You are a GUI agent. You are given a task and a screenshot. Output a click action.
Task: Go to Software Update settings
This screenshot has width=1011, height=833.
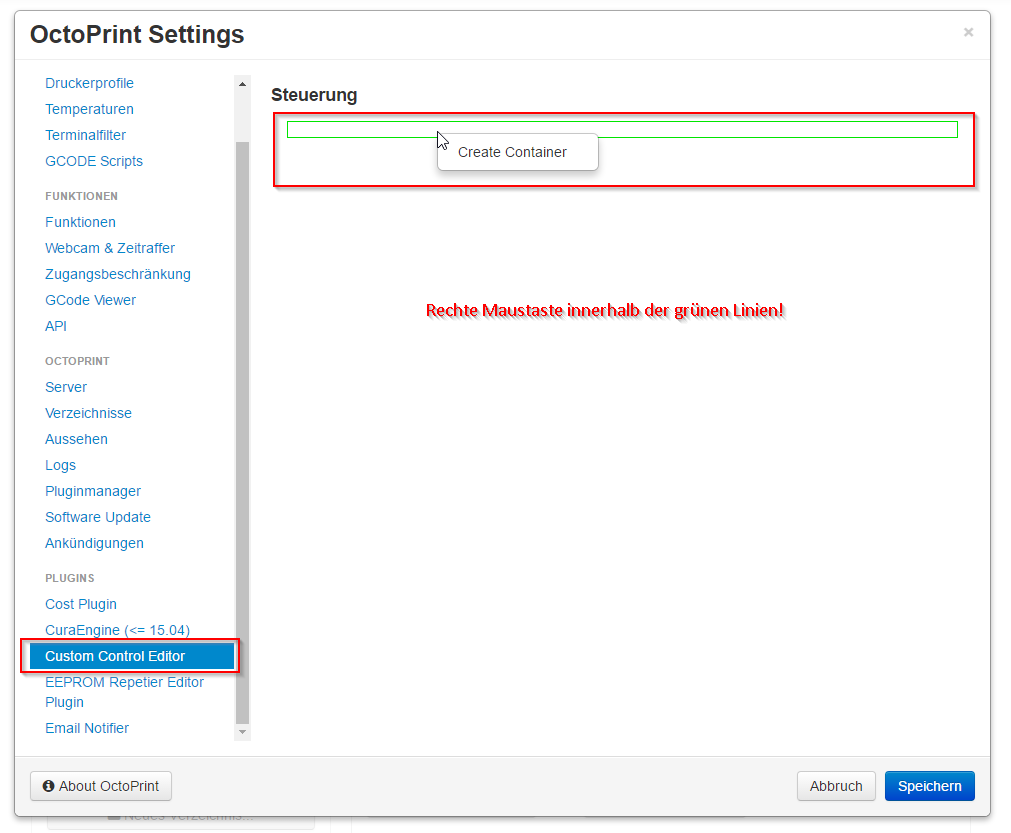(x=98, y=517)
